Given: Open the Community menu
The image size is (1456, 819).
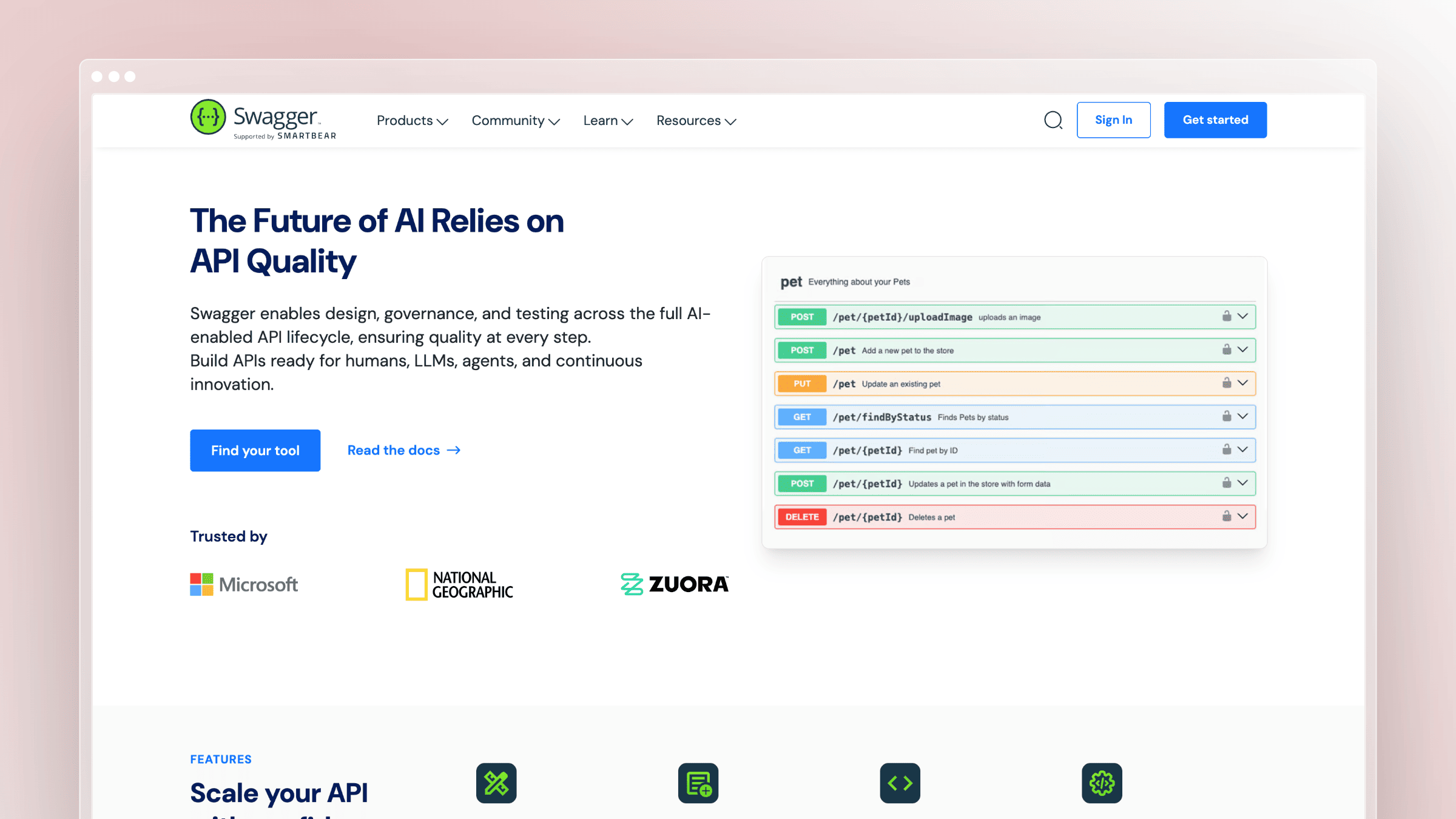Looking at the screenshot, I should (x=516, y=121).
